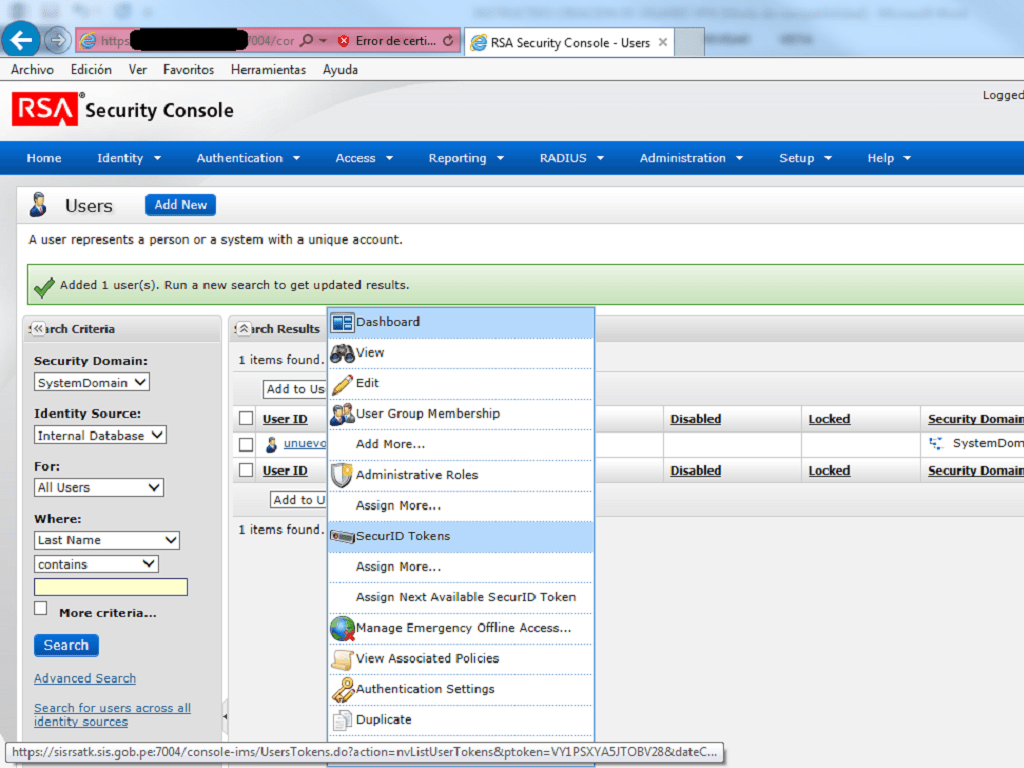This screenshot has height=768, width=1024.
Task: Open the Last Name field dropdown
Action: 107,540
